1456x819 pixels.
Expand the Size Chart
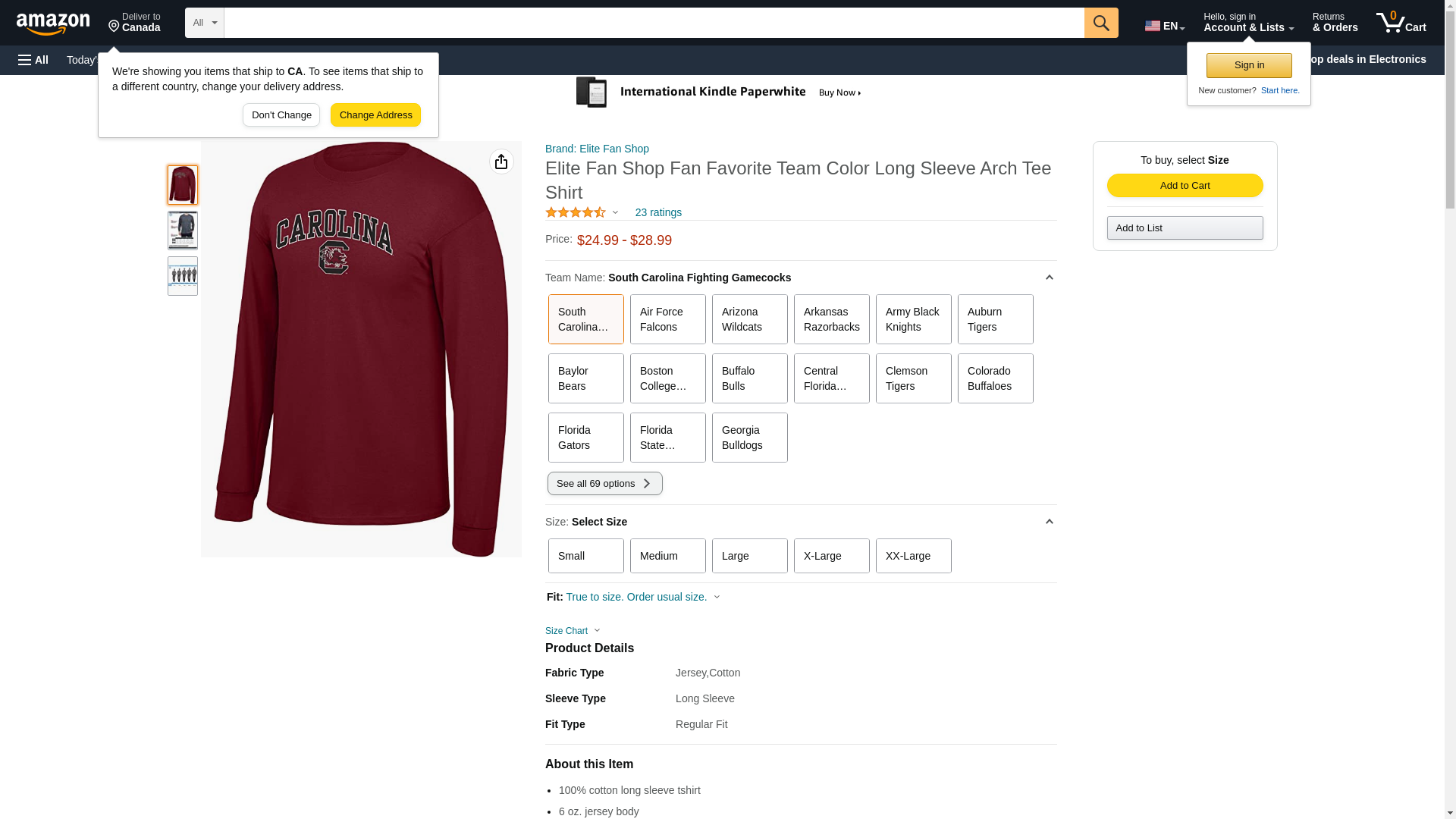tap(573, 631)
